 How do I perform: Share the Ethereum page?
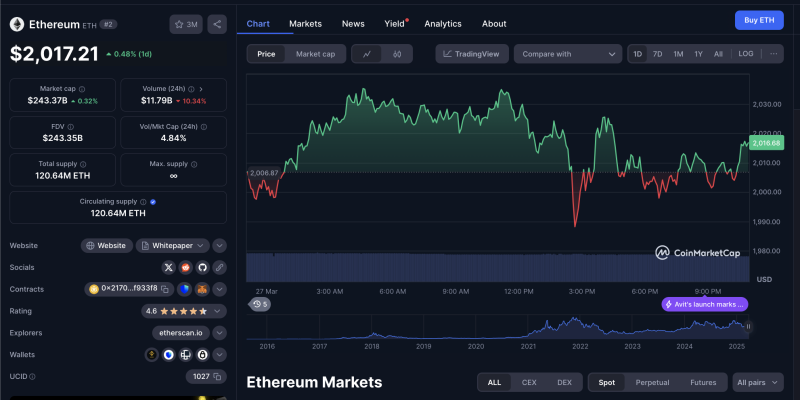(217, 24)
